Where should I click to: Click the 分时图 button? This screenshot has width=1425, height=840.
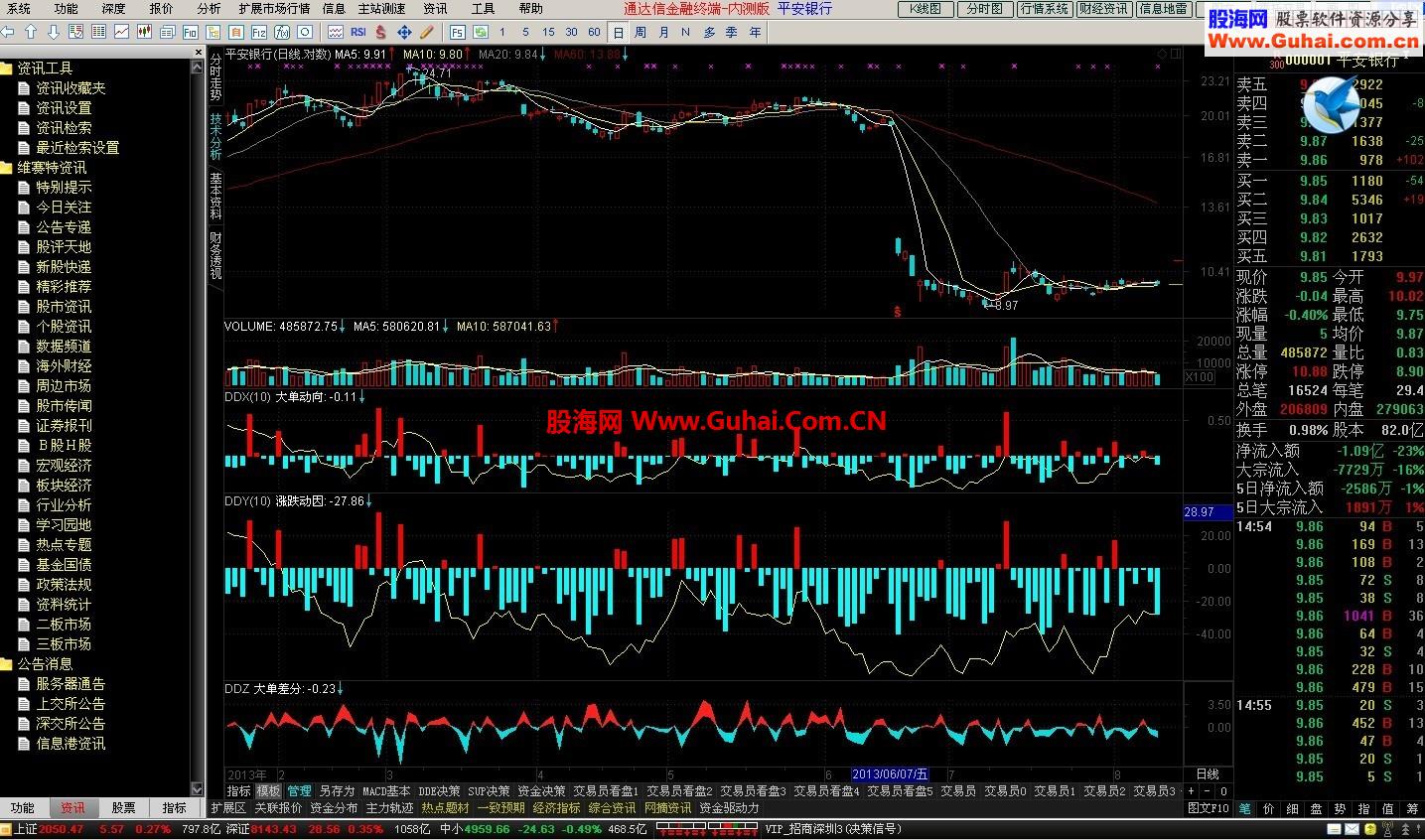(984, 9)
